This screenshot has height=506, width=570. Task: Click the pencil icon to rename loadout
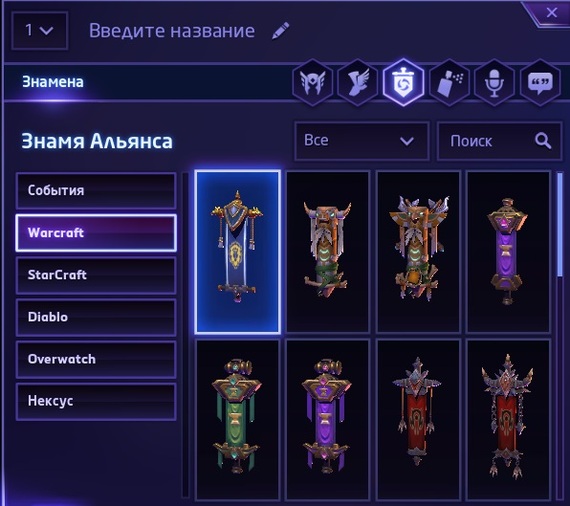coord(281,31)
